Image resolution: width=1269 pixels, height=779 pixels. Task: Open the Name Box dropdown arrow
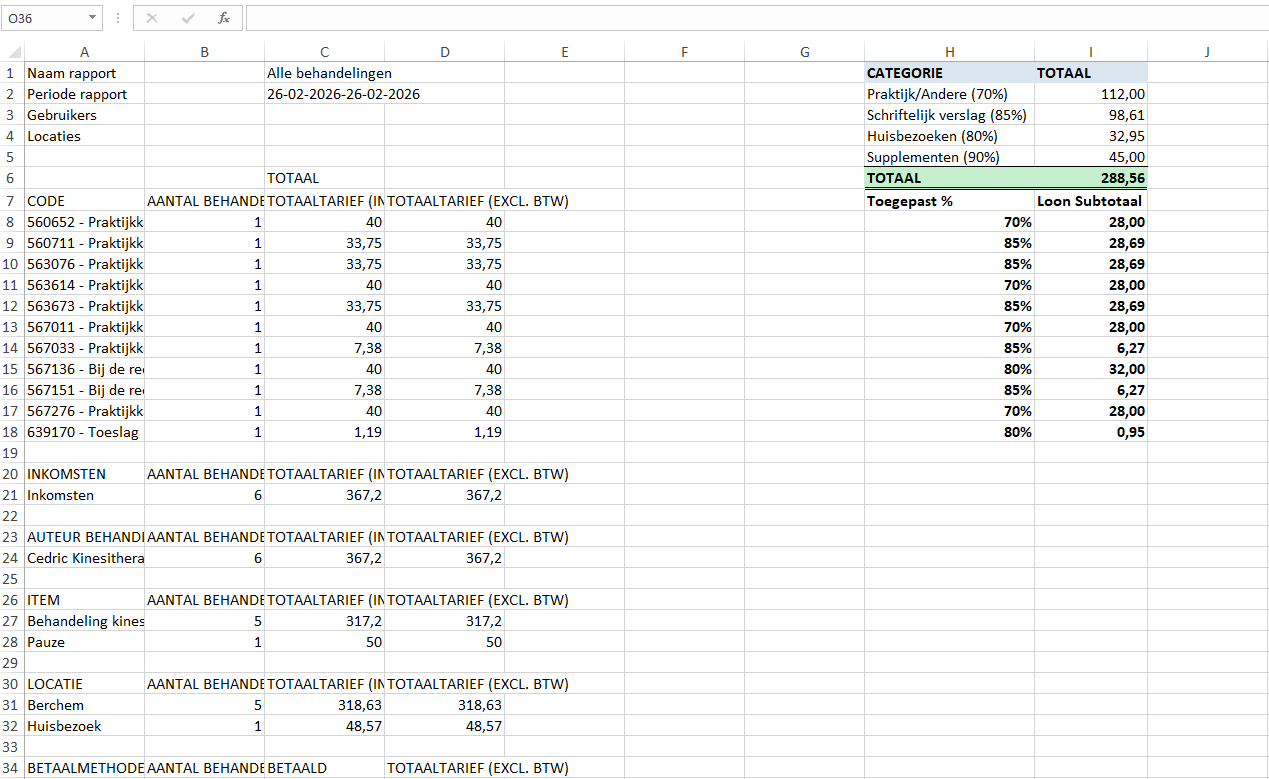tap(93, 18)
